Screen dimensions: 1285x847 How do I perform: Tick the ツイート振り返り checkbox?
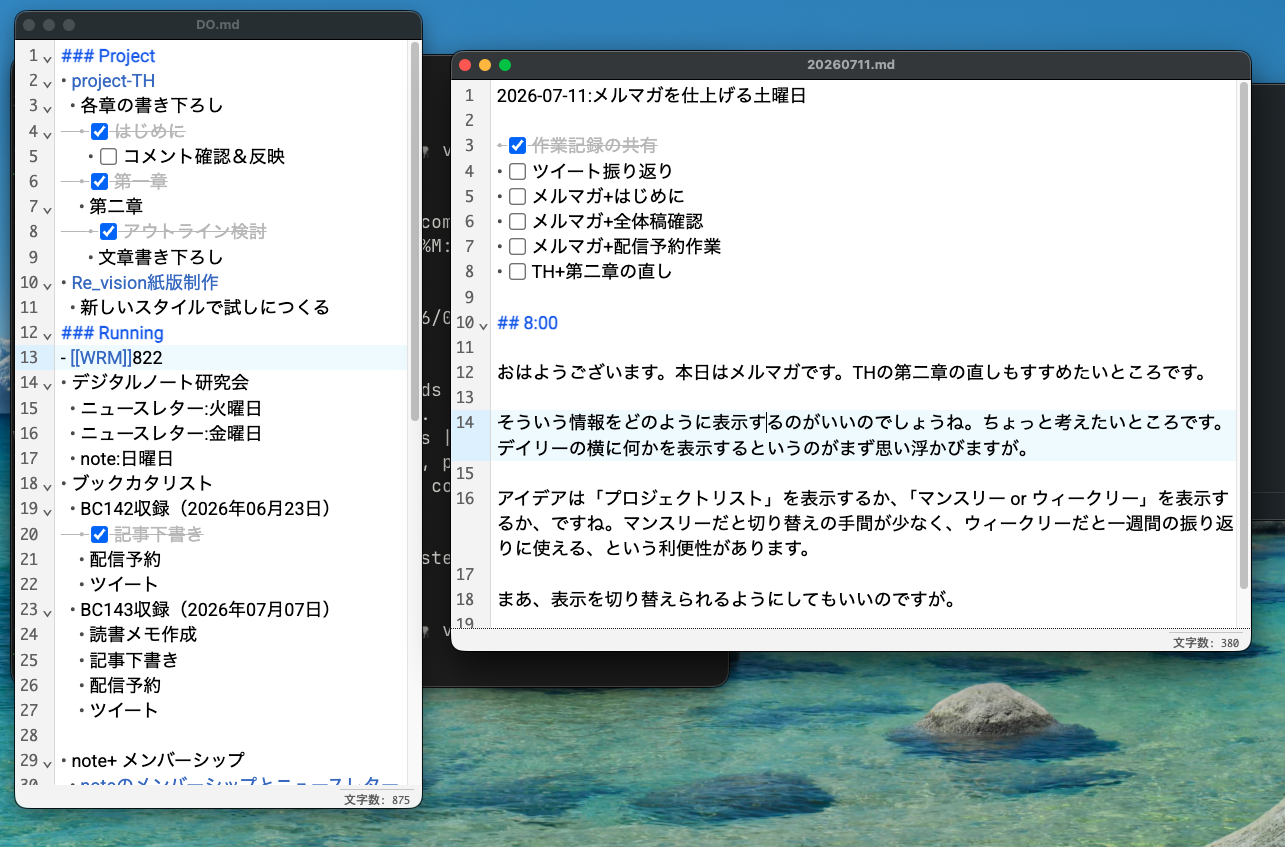517,171
